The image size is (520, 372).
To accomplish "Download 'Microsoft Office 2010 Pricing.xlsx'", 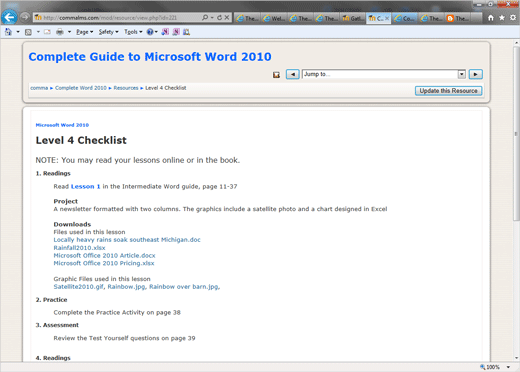I will [x=104, y=263].
